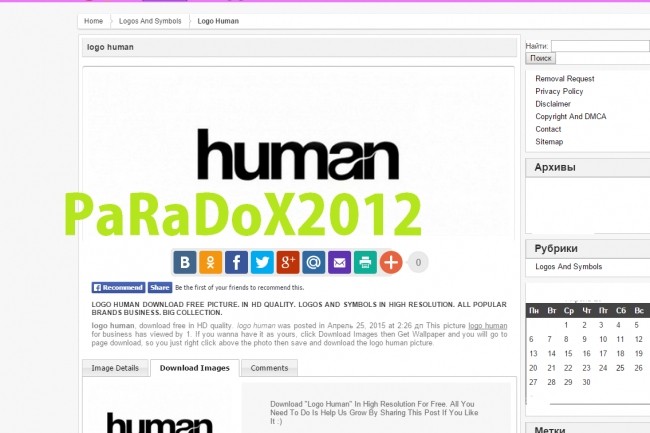Image resolution: width=650 pixels, height=433 pixels.
Task: Click the Поиск search button
Action: pyautogui.click(x=541, y=58)
